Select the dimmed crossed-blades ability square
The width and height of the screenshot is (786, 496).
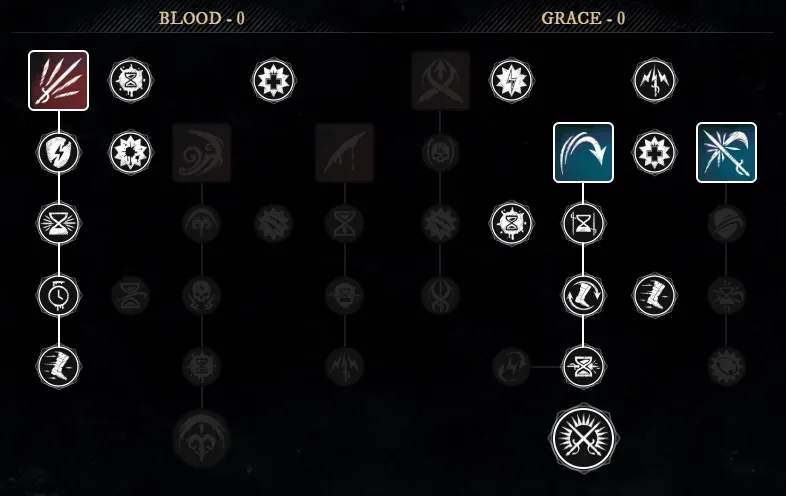point(441,80)
